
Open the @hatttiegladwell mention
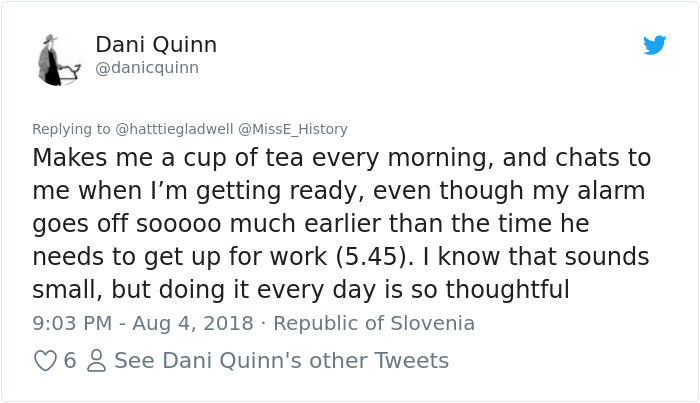[x=174, y=129]
